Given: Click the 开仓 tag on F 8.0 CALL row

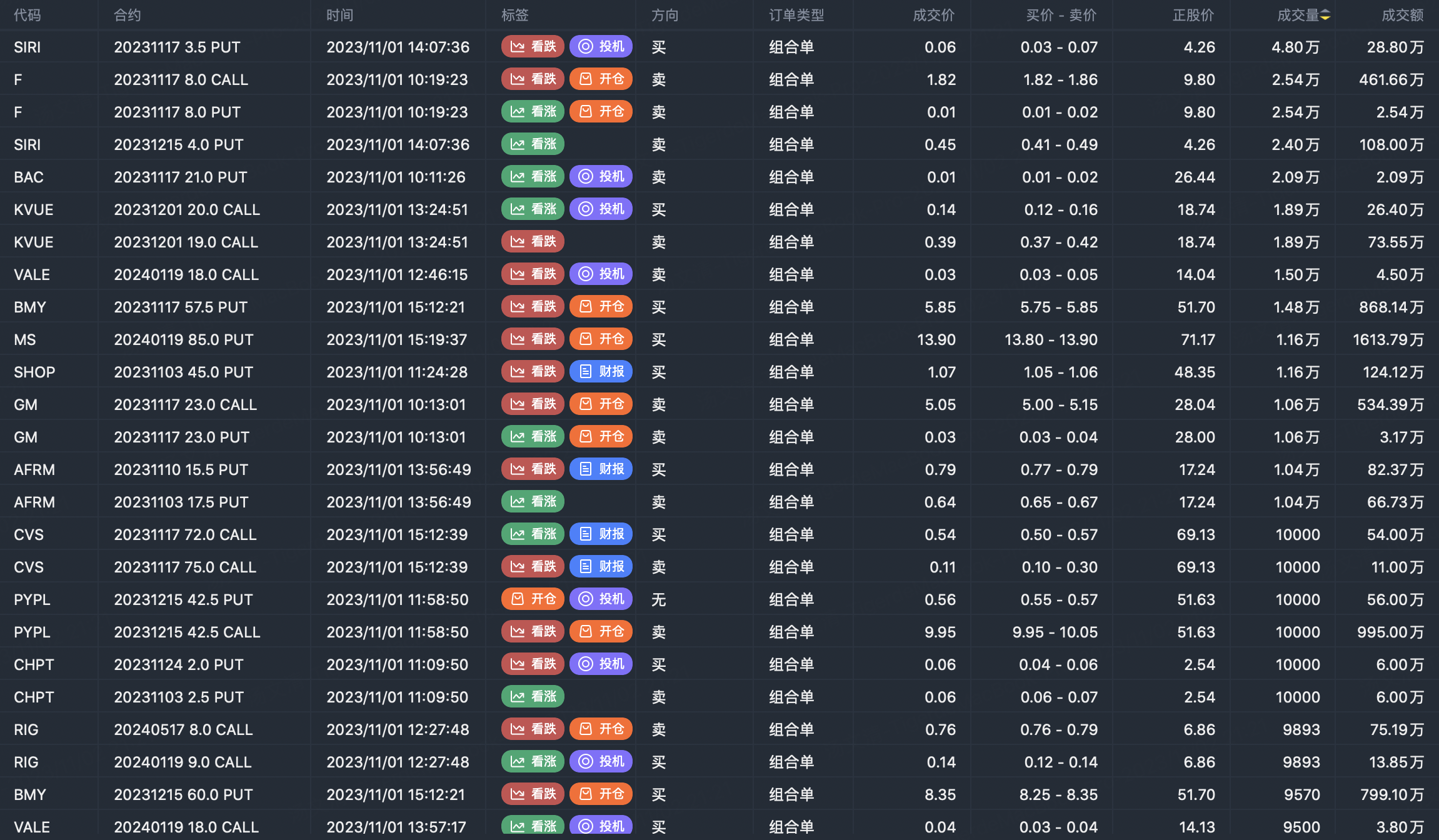Looking at the screenshot, I should pos(601,79).
